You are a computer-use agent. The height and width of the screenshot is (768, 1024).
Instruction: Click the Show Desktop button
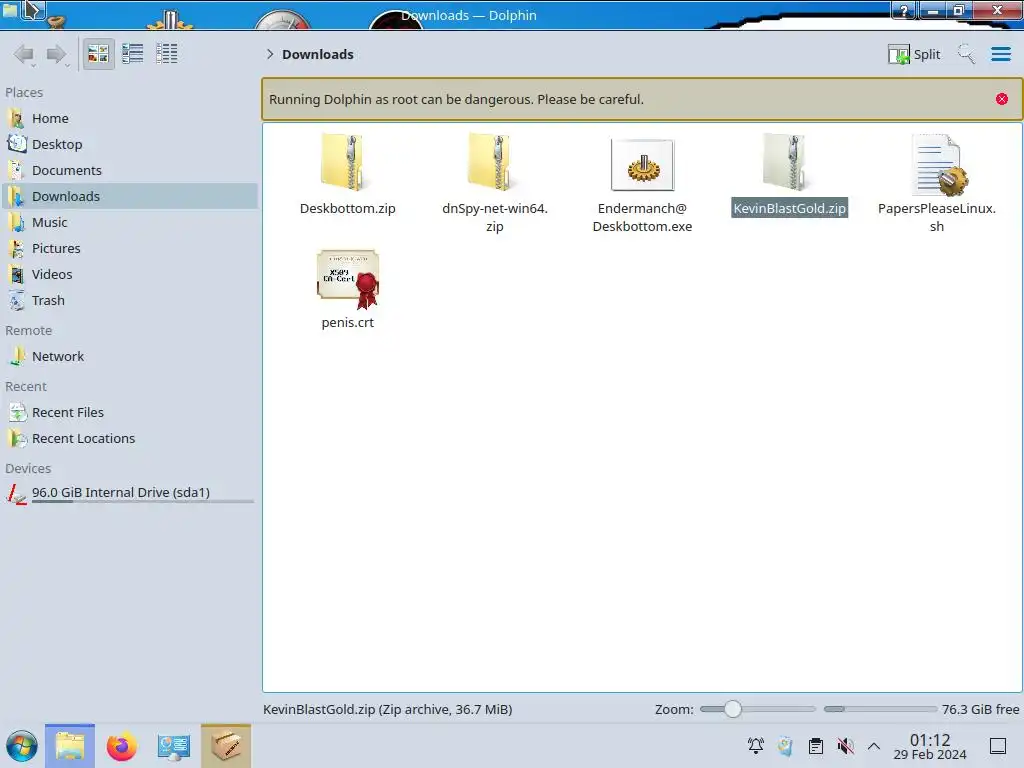pos(998,746)
